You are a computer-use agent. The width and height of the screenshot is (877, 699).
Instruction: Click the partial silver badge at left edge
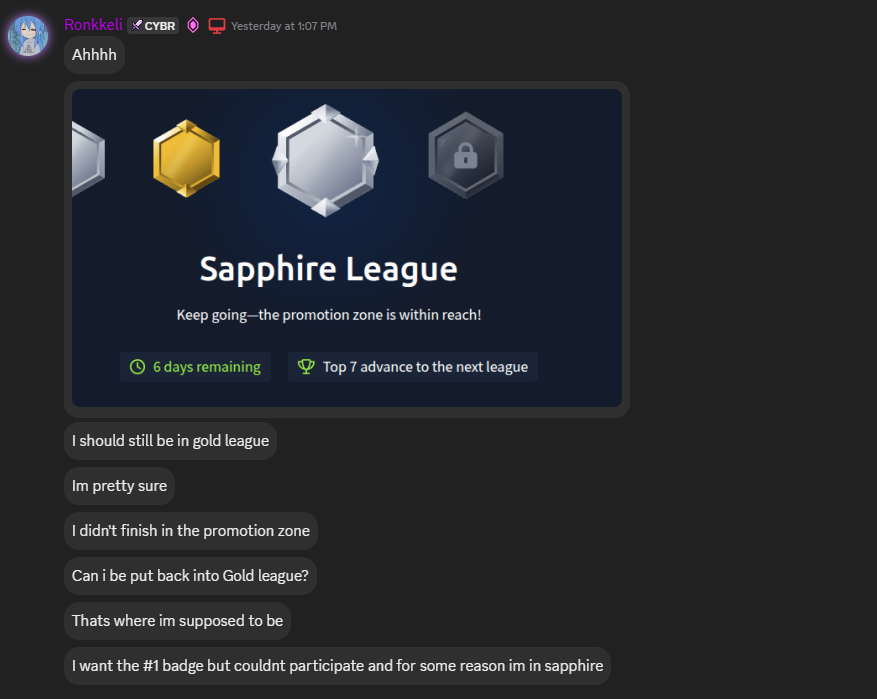(88, 159)
